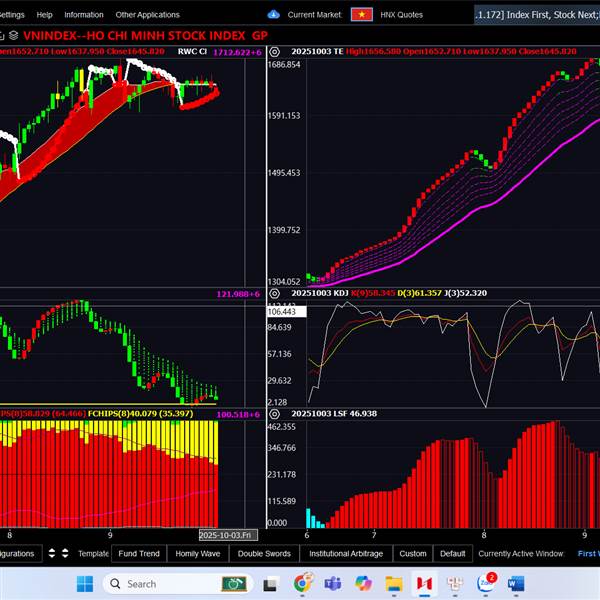Launch Microsoft Word from the taskbar

[516, 583]
